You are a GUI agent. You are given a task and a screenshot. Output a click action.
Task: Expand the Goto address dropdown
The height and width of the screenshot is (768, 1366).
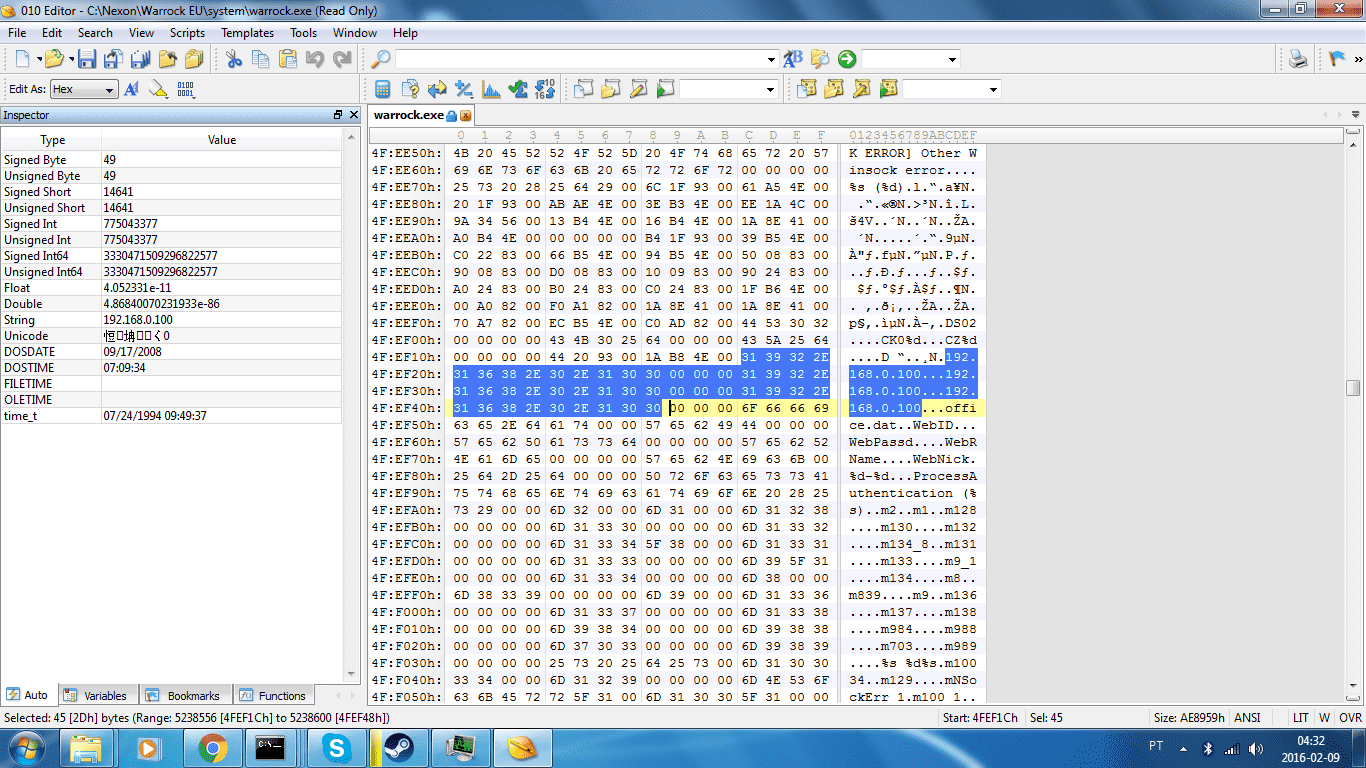(952, 59)
